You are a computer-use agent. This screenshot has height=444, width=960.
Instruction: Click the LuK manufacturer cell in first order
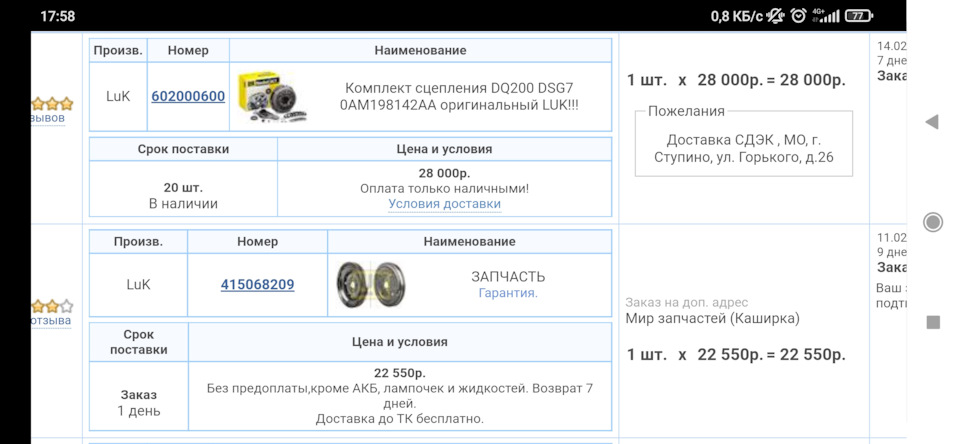118,97
